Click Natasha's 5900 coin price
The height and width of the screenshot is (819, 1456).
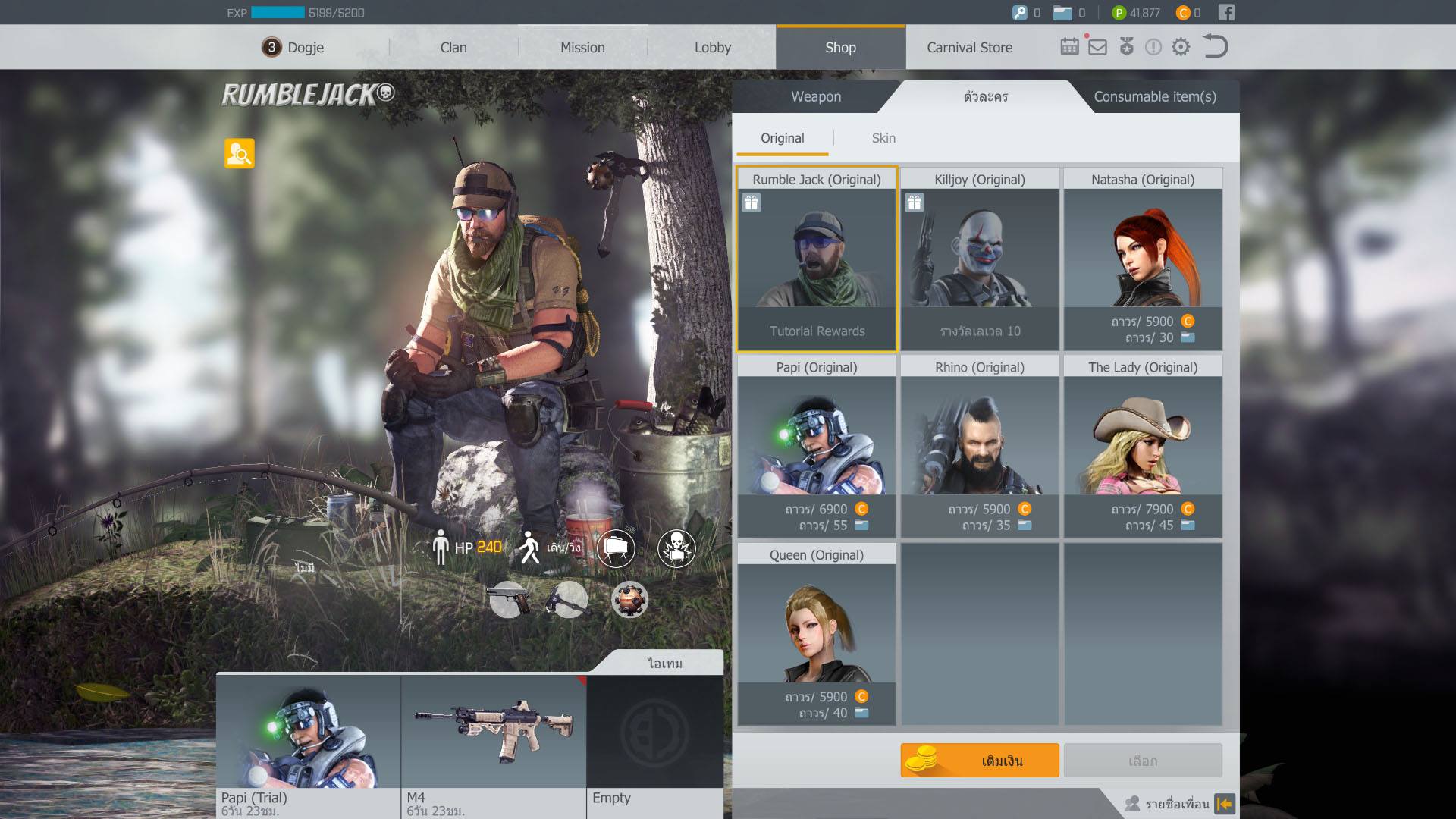[1152, 322]
